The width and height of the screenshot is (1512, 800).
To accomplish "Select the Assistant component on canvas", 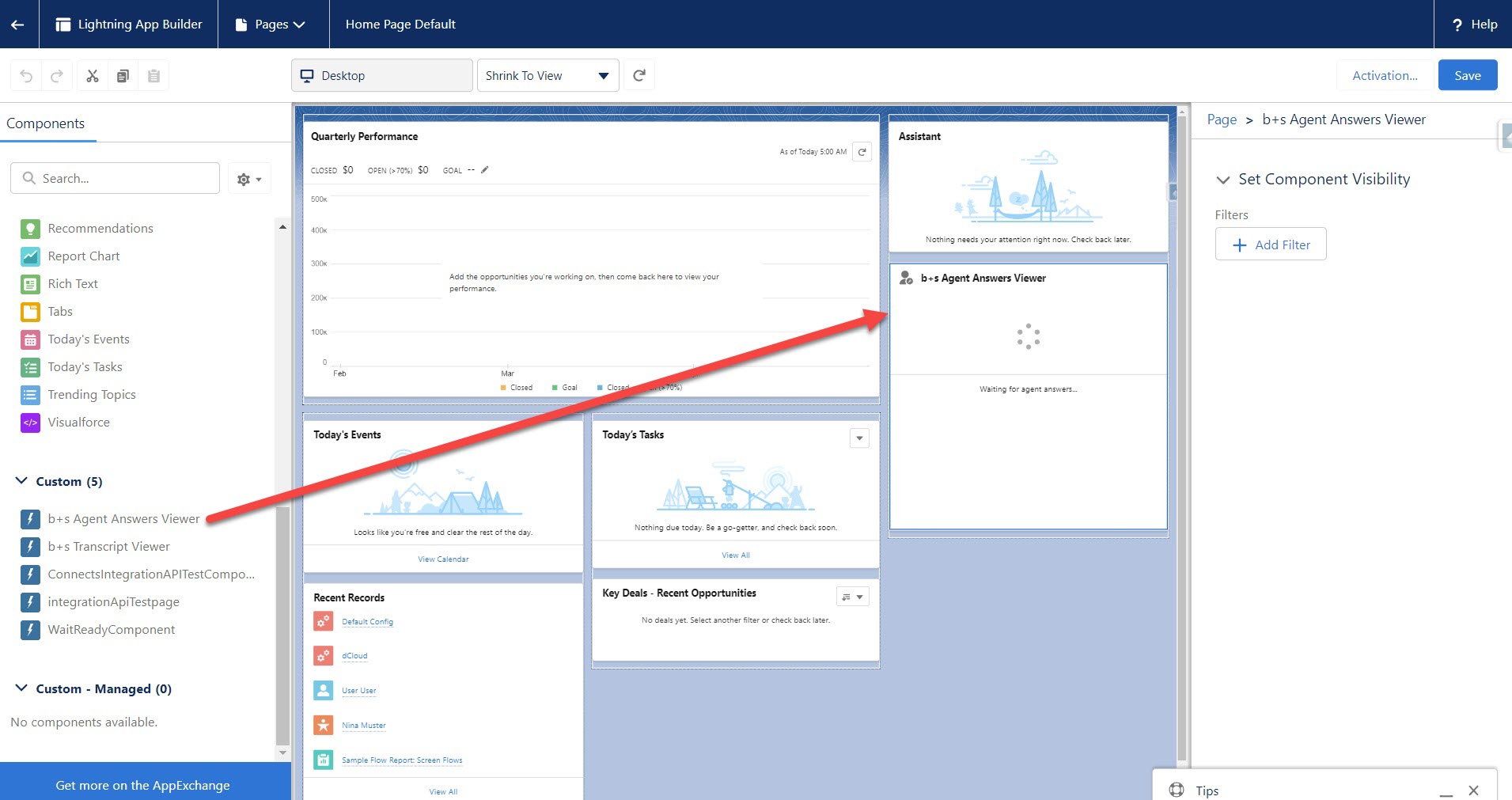I will point(1029,186).
